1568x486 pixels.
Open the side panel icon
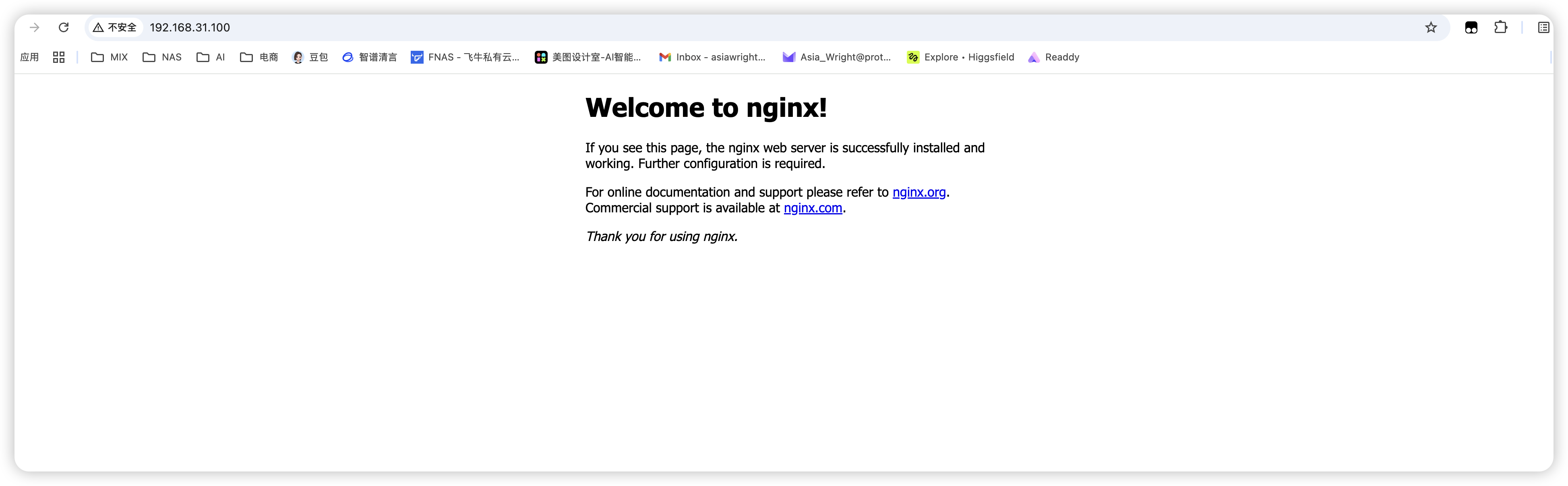click(1544, 27)
